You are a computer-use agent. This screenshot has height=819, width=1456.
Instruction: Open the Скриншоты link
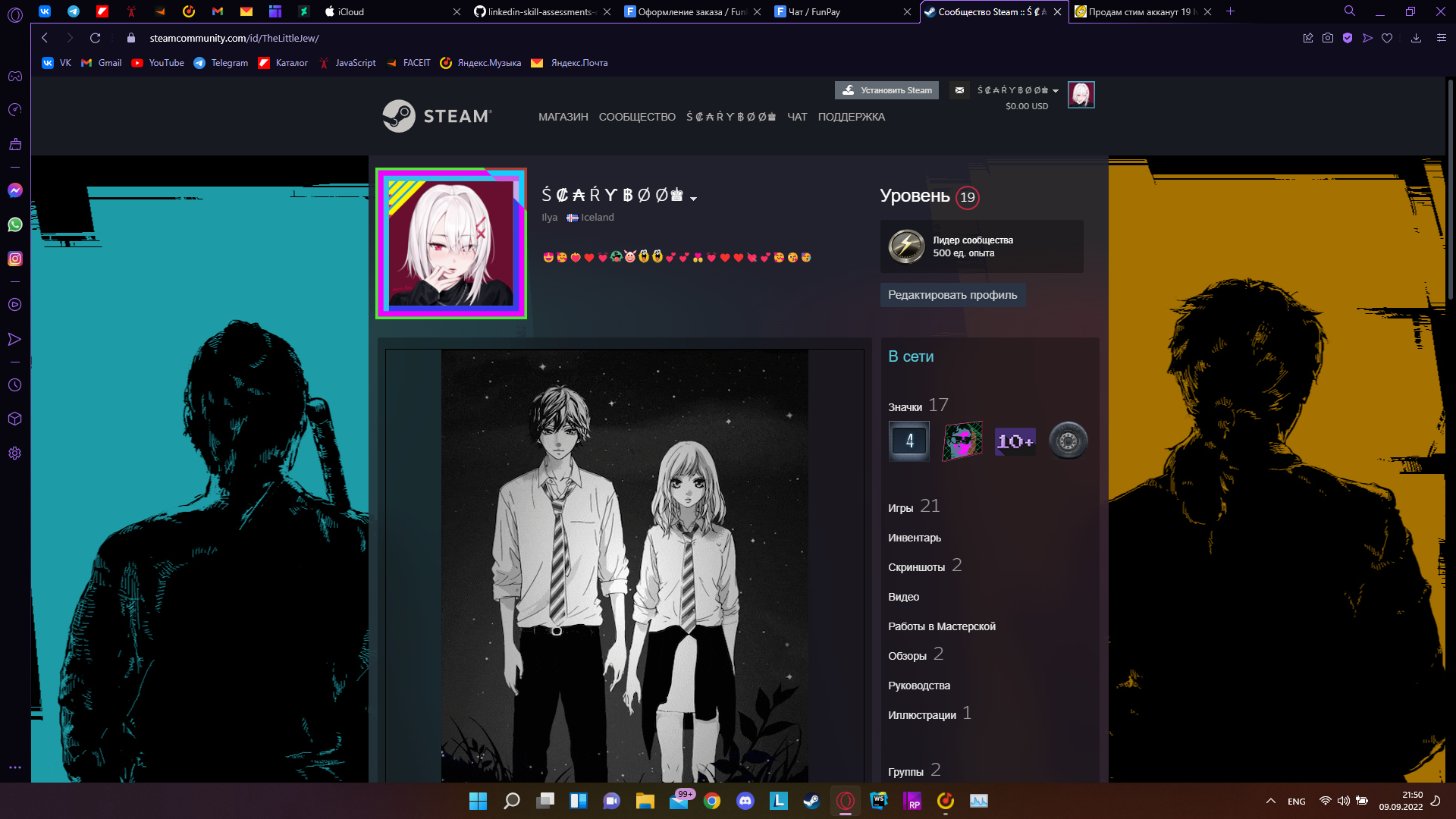tap(916, 567)
